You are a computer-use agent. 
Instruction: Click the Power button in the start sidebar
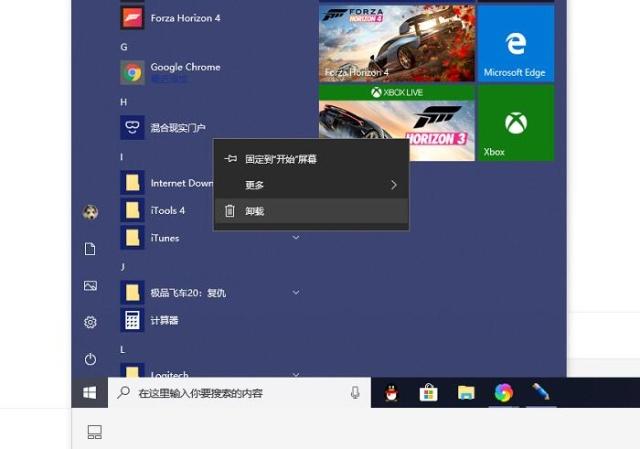[90, 359]
